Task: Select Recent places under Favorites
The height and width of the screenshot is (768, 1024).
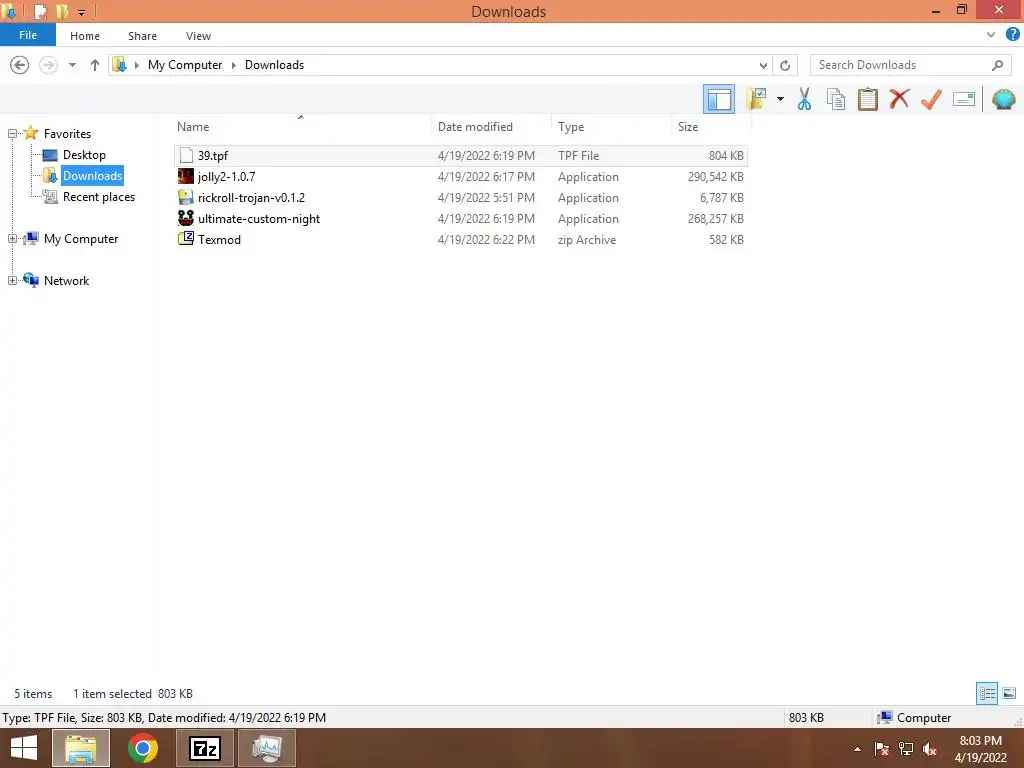Action: [x=99, y=197]
